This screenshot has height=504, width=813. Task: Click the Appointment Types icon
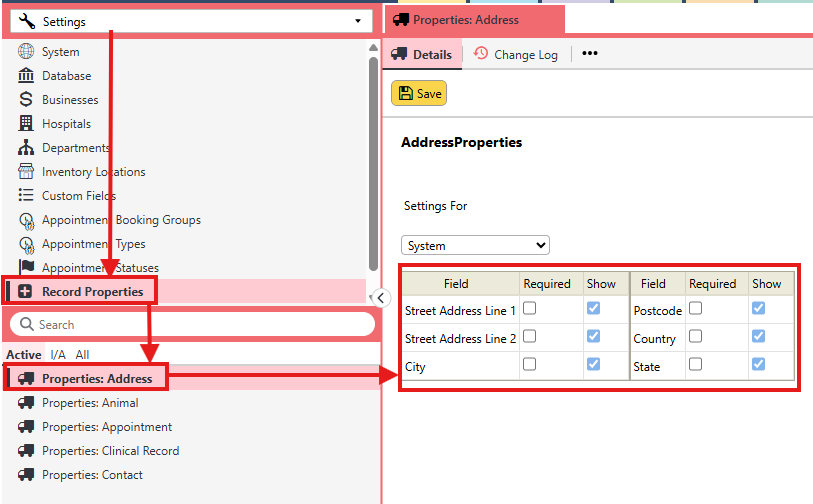[26, 245]
